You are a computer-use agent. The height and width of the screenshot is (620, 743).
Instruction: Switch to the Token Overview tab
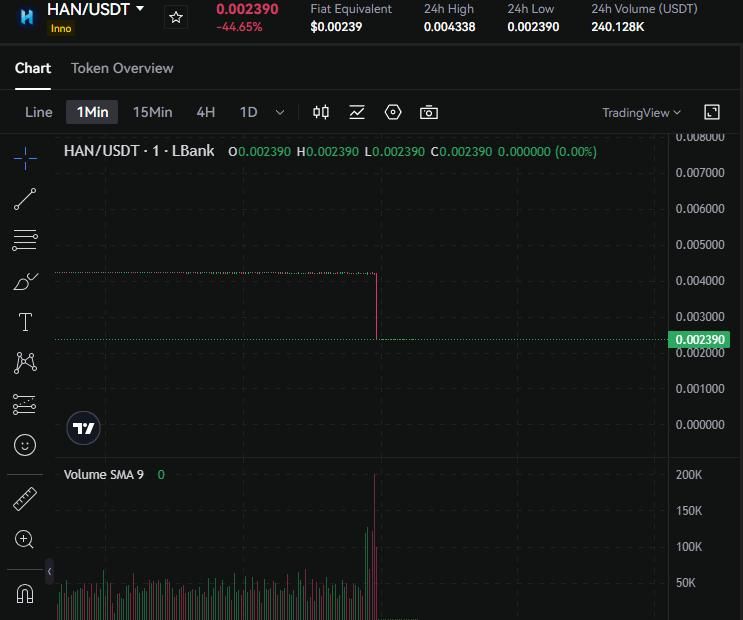(122, 68)
